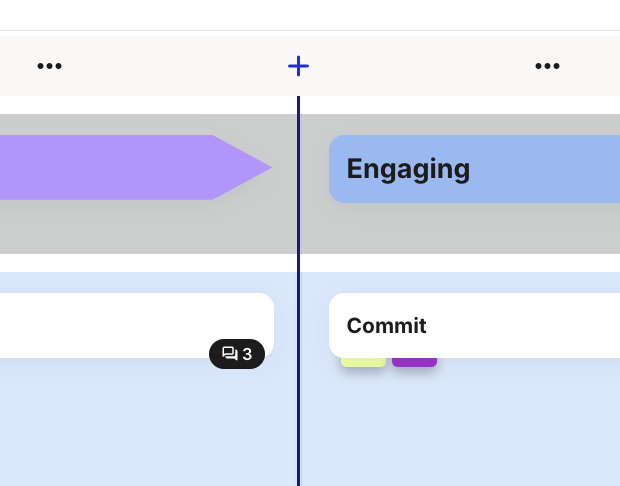The height and width of the screenshot is (486, 620).
Task: Click the Commit label text
Action: [x=386, y=326]
